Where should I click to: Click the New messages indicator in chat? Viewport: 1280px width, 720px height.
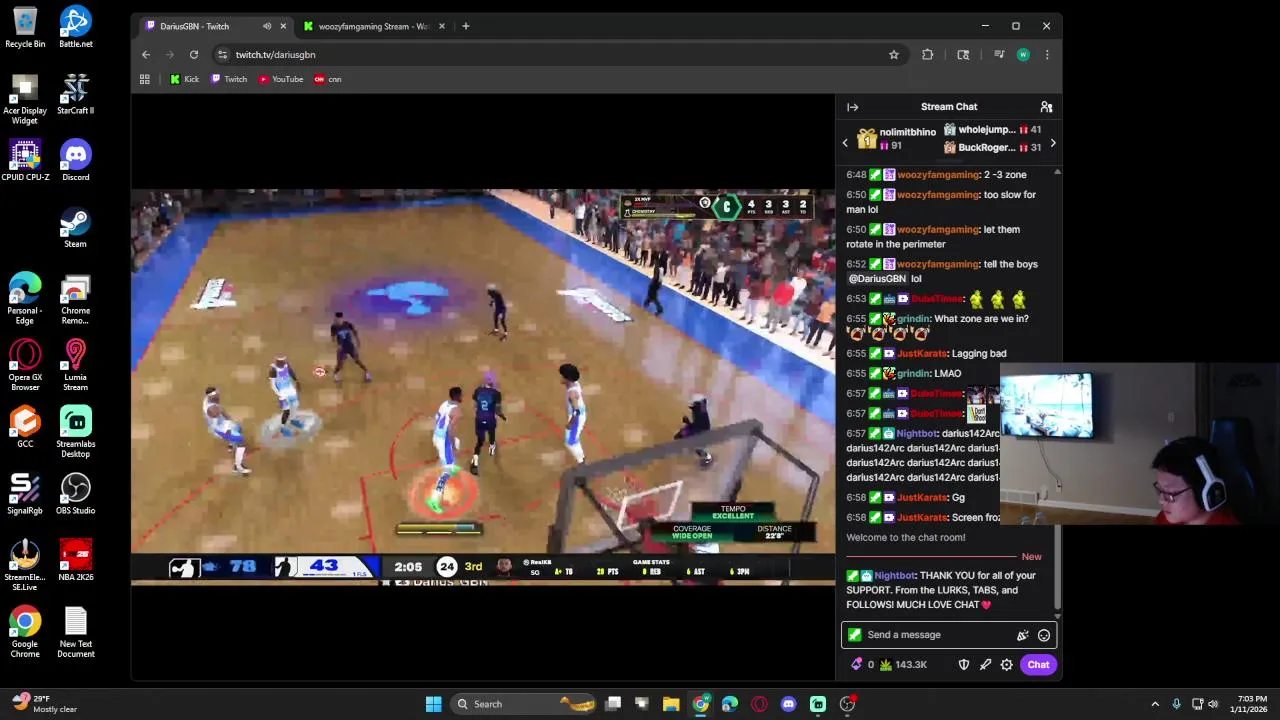(x=1031, y=557)
